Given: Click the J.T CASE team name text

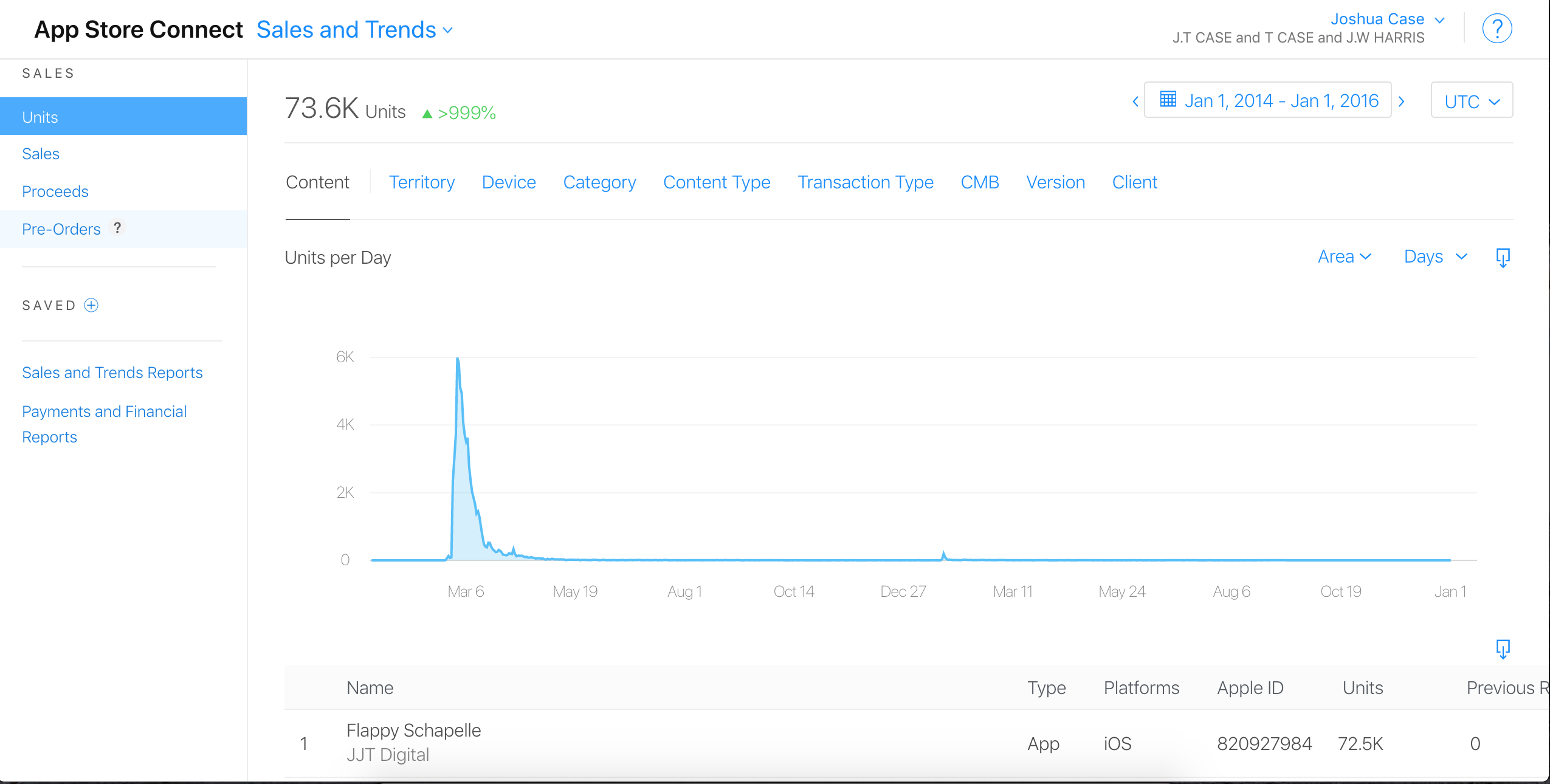Looking at the screenshot, I should (1298, 38).
